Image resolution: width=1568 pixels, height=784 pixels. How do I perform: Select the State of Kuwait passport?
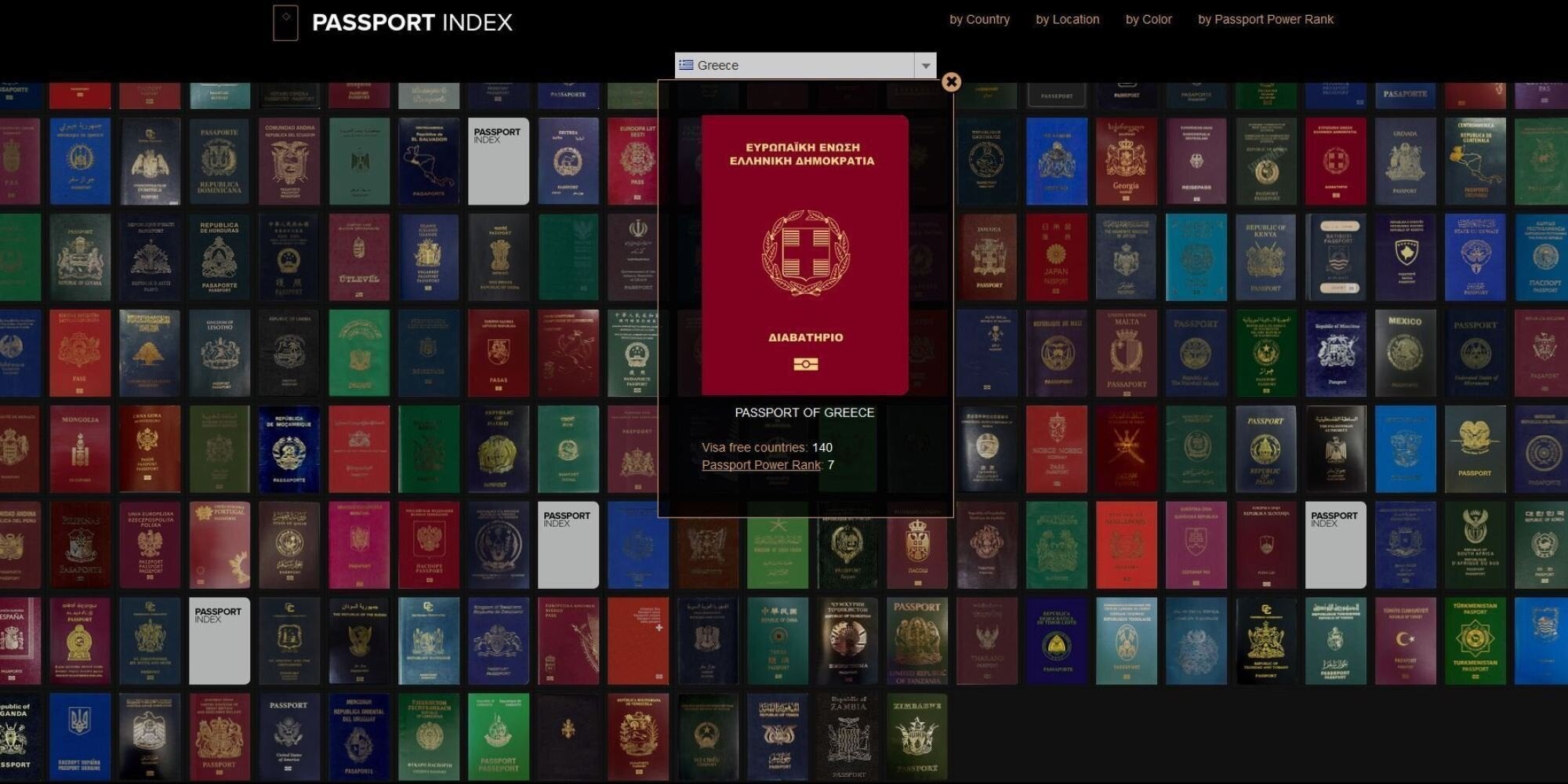[x=1475, y=258]
